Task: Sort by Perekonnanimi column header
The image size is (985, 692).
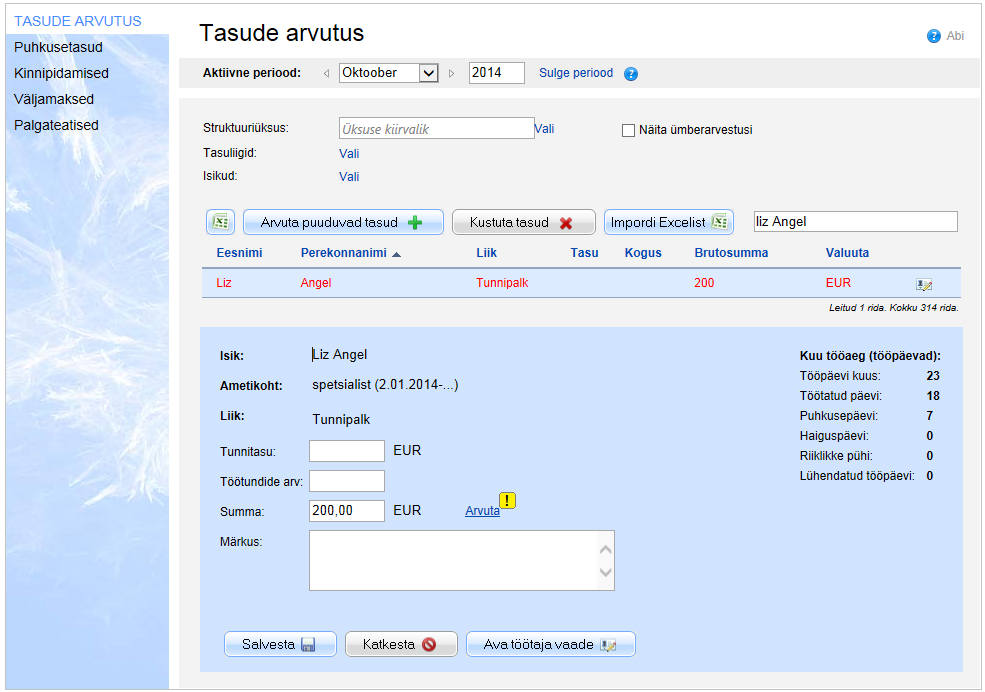Action: pos(343,253)
